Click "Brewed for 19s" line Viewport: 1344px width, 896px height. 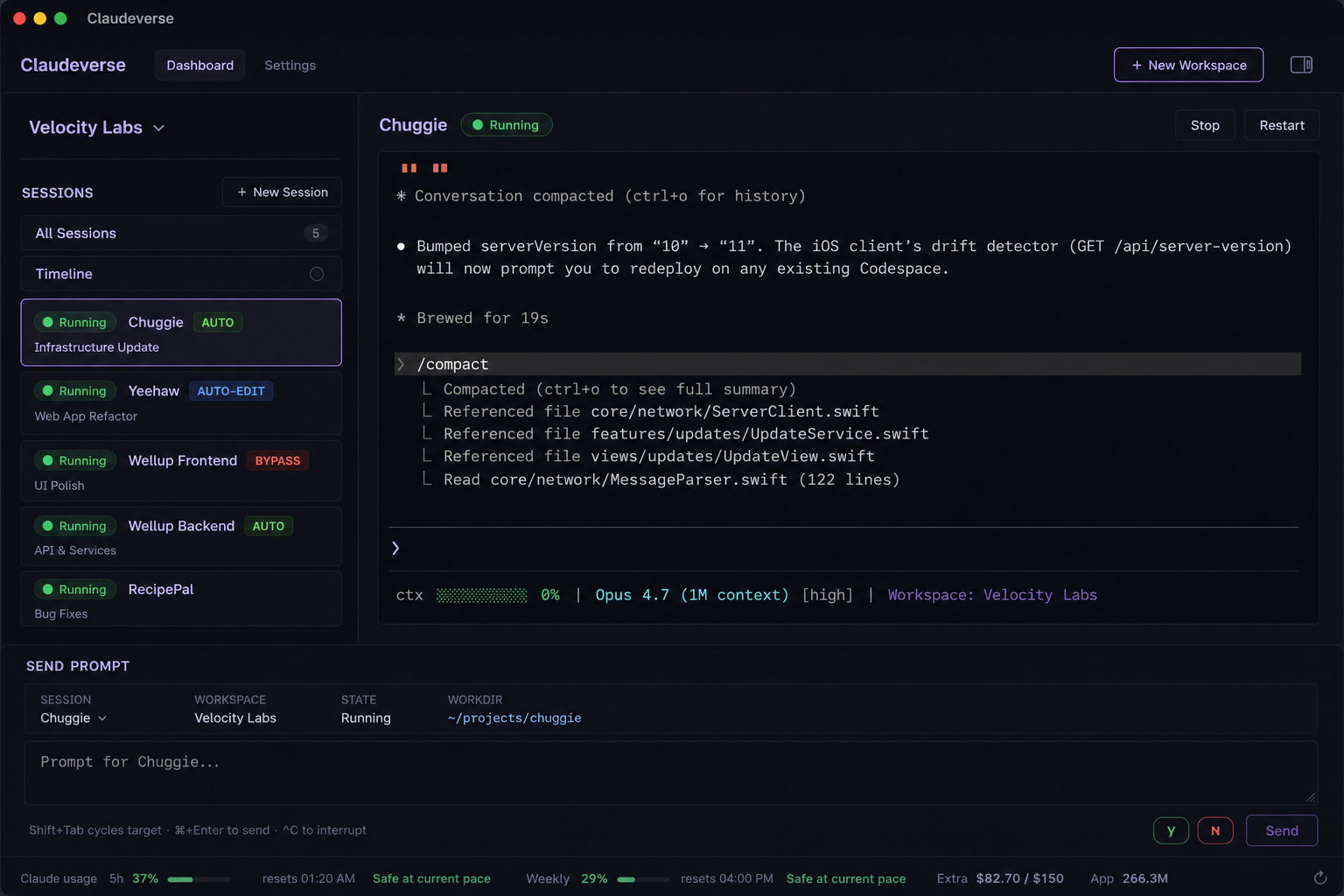tap(472, 318)
